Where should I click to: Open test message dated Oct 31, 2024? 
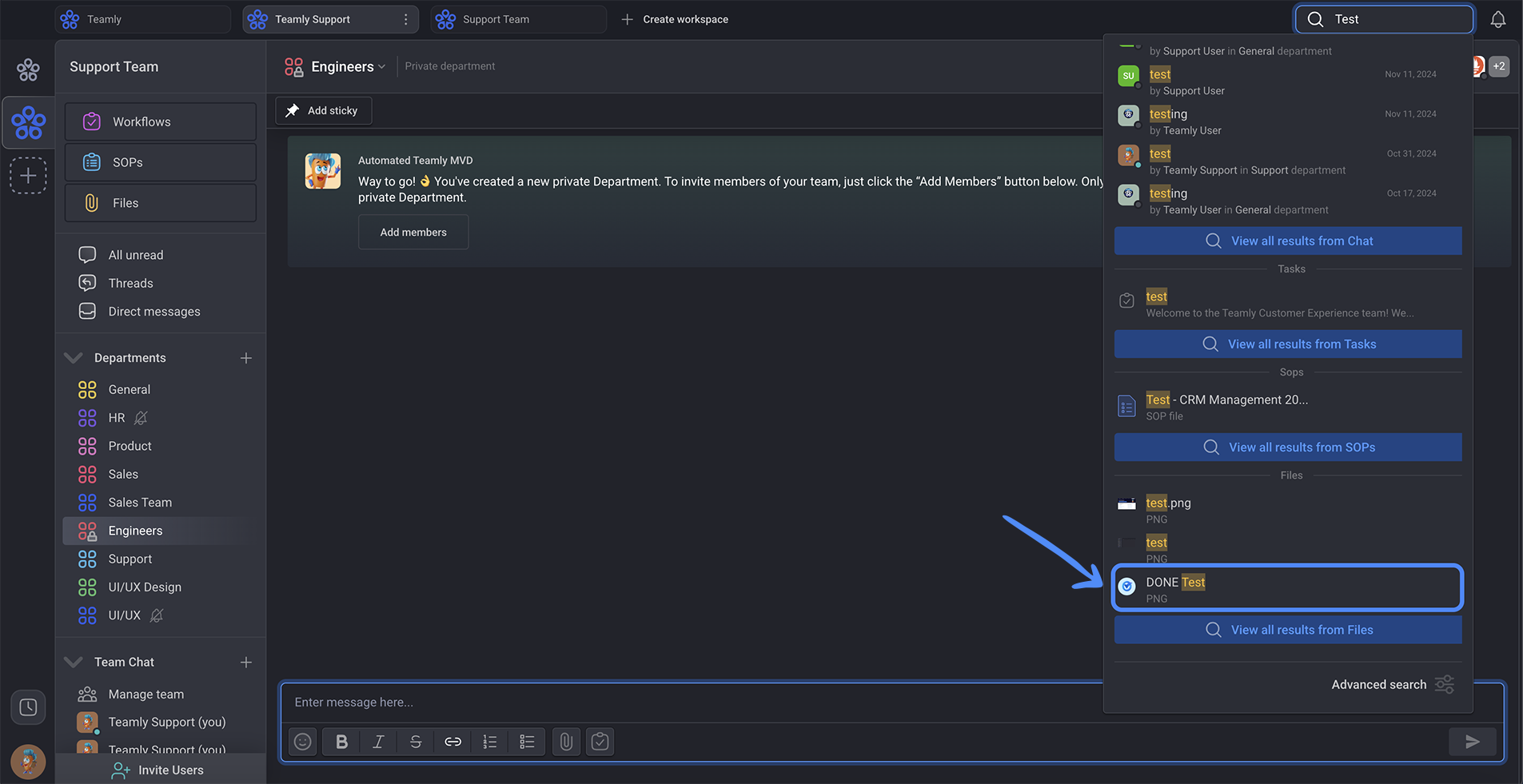pyautogui.click(x=1288, y=161)
